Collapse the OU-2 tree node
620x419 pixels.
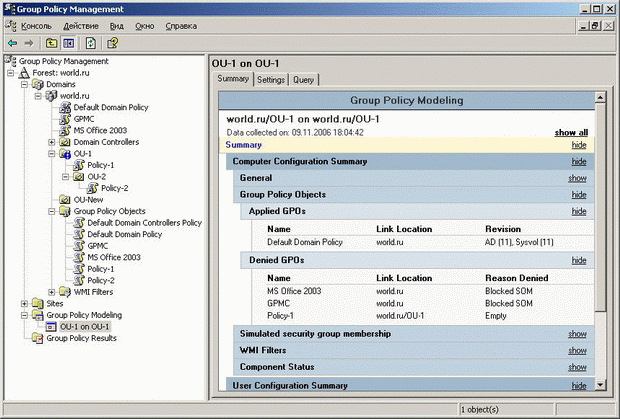(x=65, y=176)
